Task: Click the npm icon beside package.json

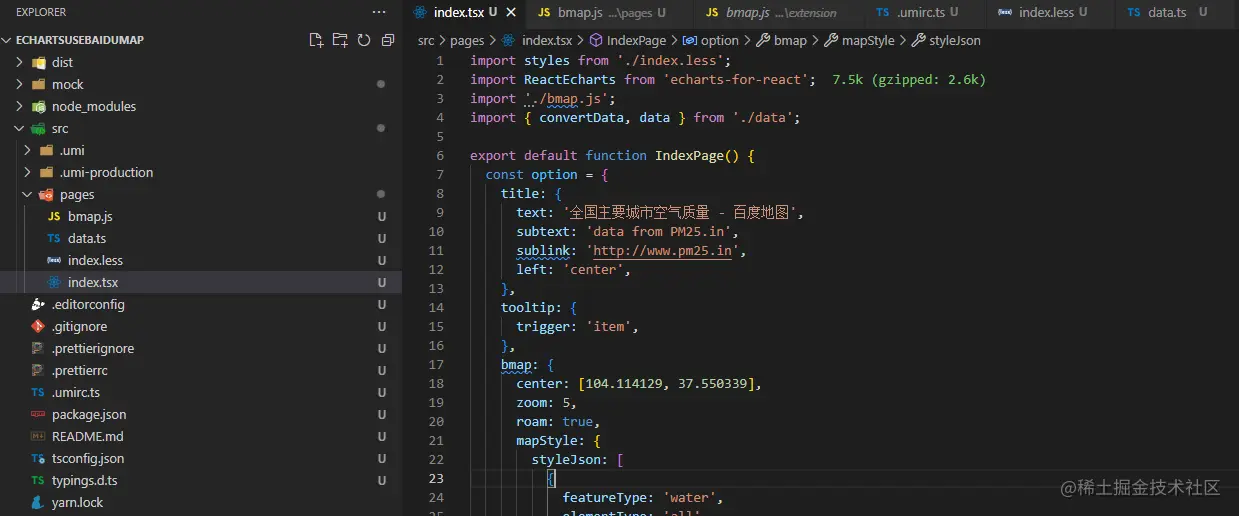Action: click(38, 414)
